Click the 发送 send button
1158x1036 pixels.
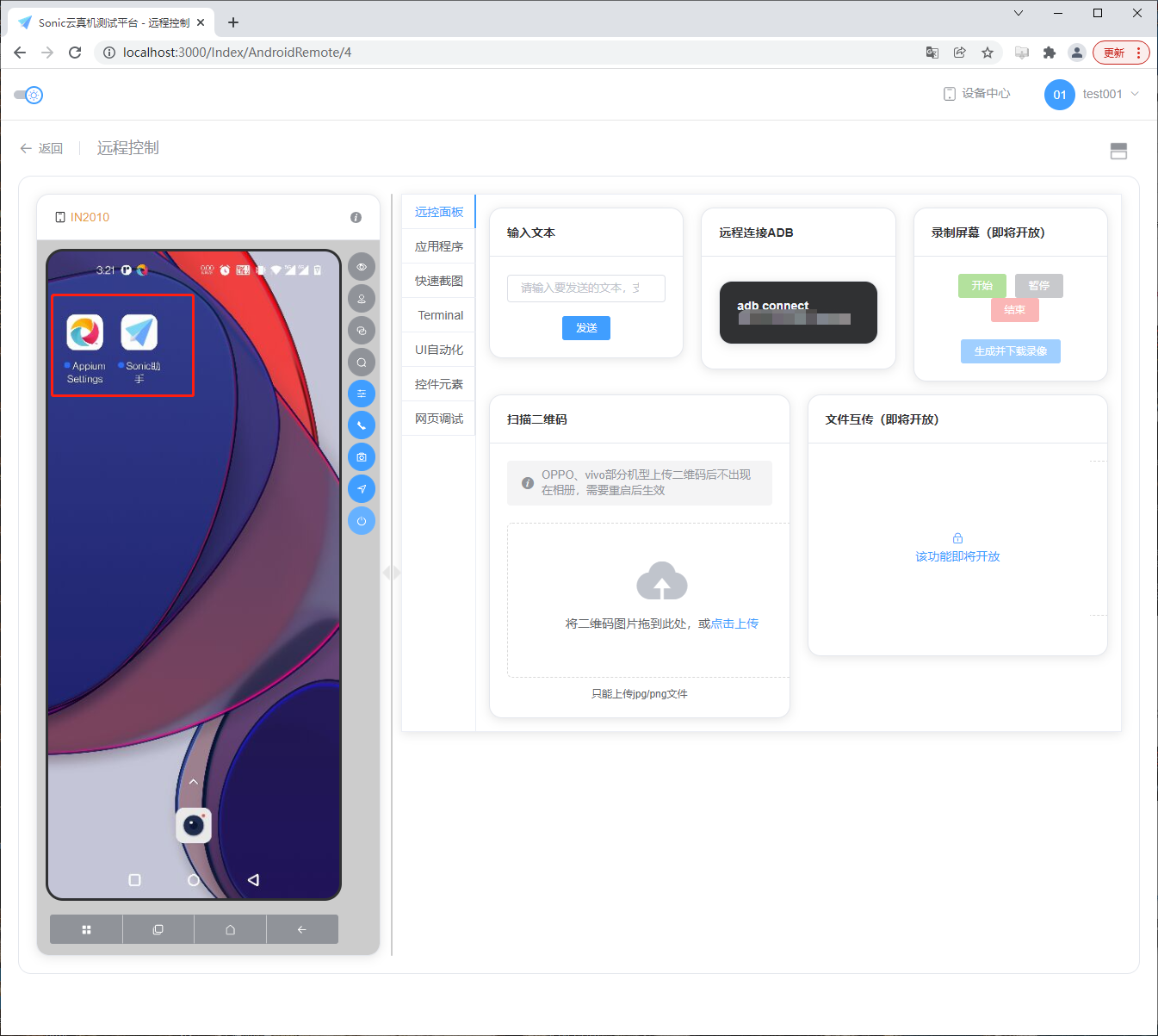click(586, 328)
